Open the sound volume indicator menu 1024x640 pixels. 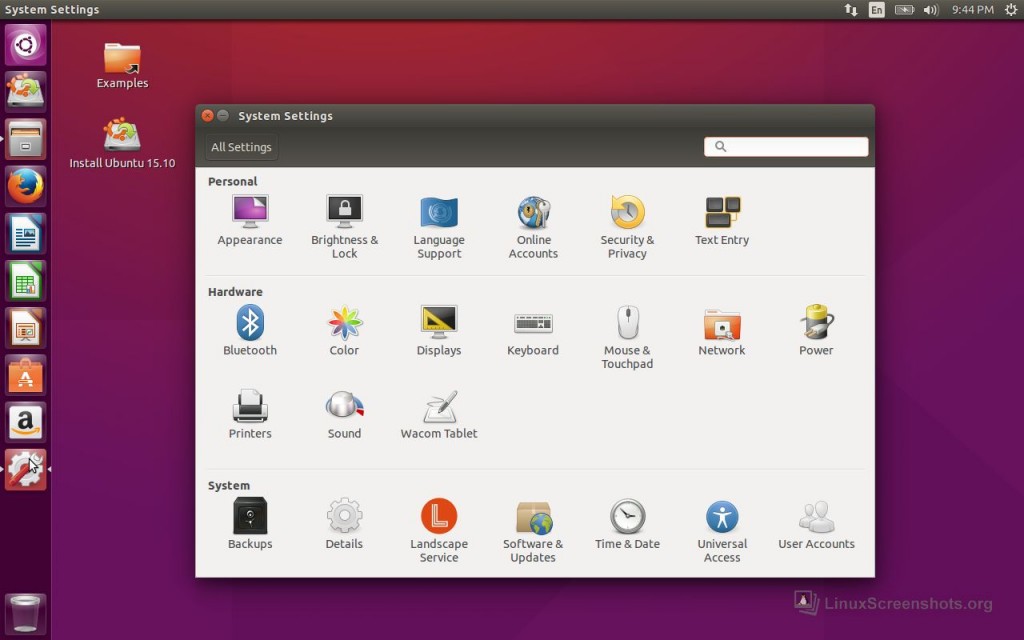[x=931, y=10]
